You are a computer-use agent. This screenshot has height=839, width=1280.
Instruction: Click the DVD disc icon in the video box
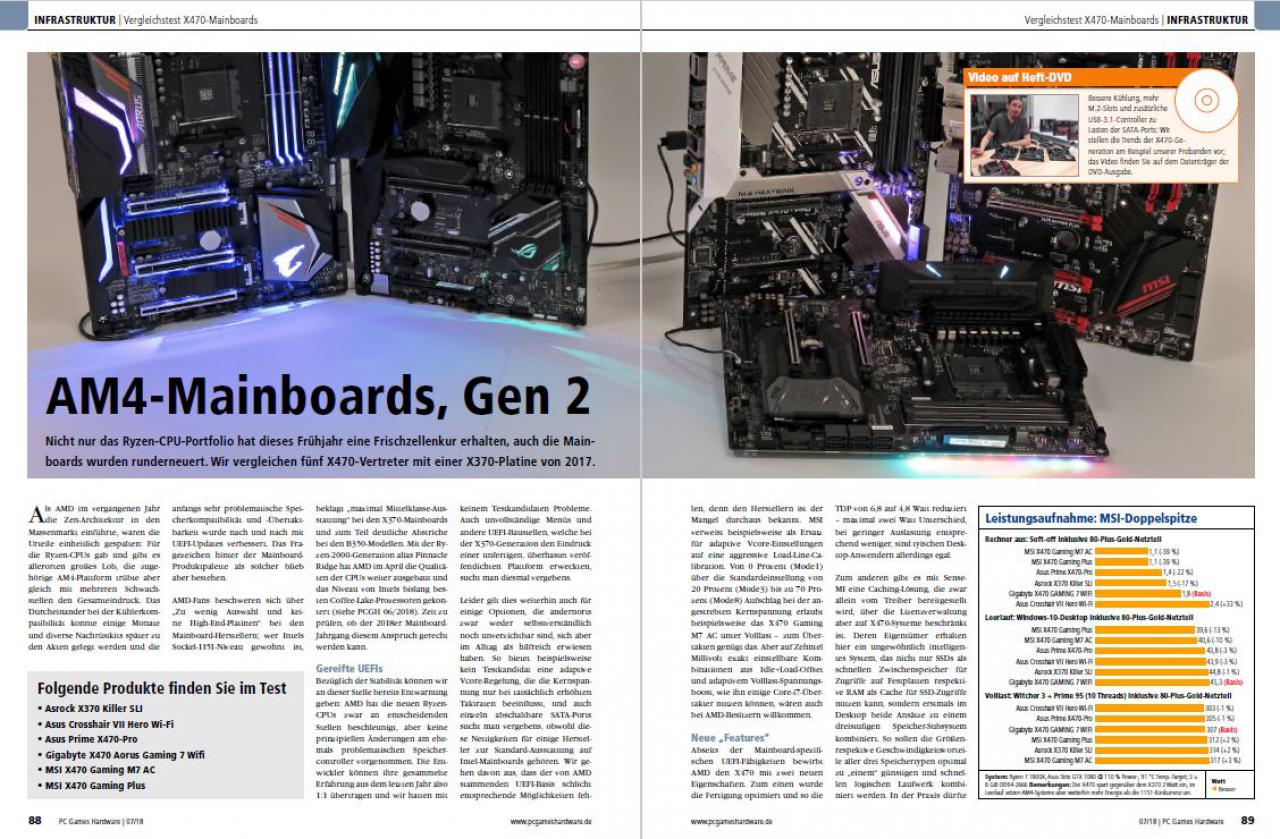pos(1205,100)
